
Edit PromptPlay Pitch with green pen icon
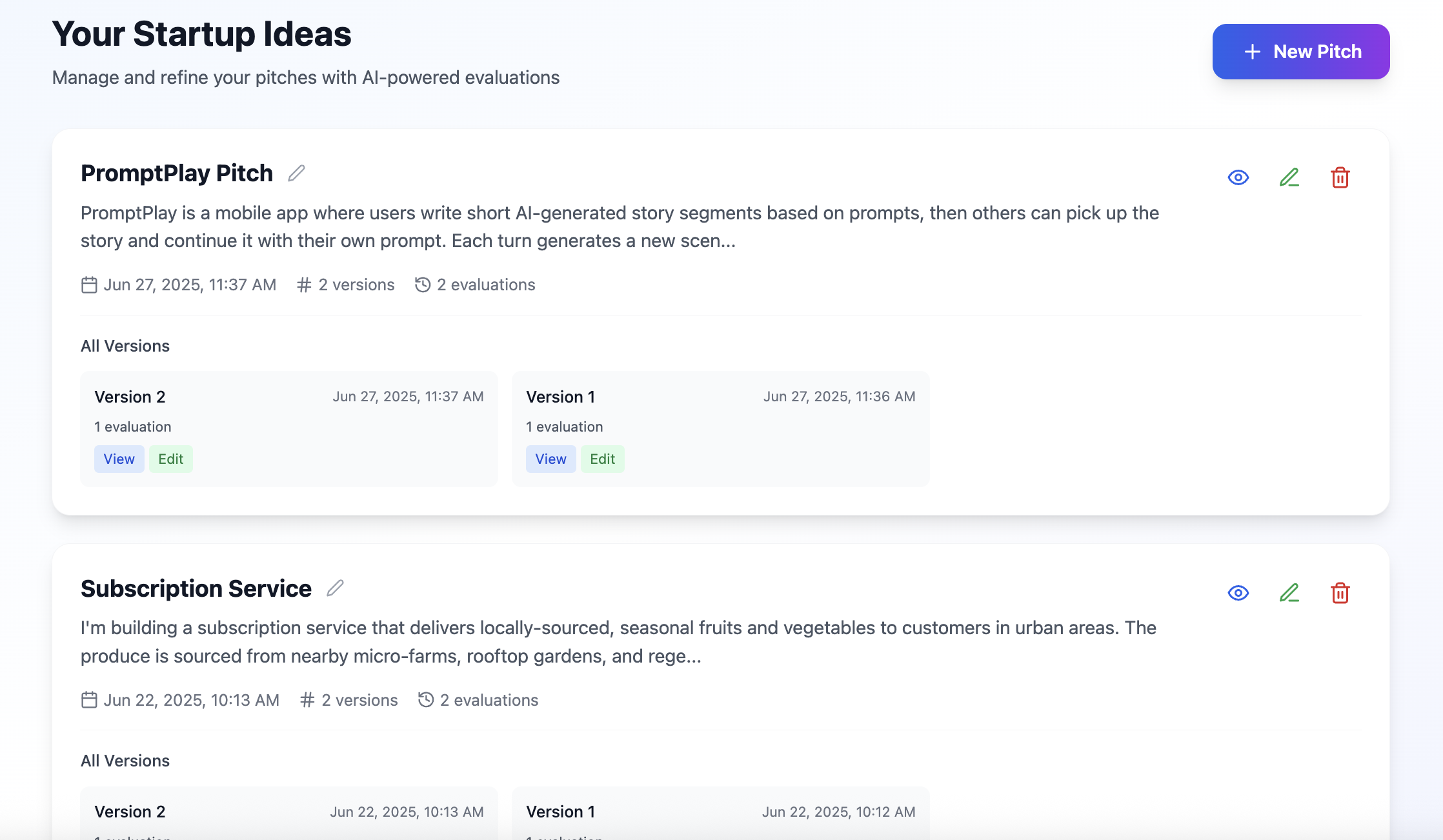coord(1289,177)
